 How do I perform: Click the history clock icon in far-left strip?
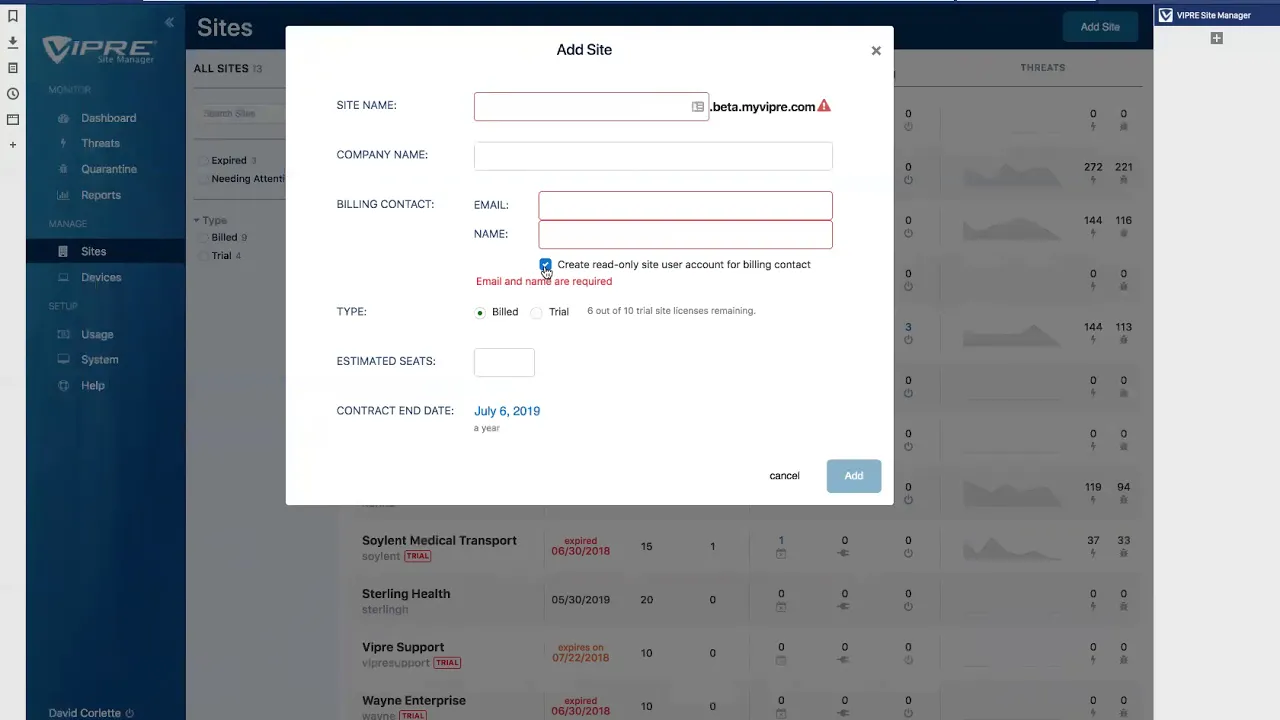click(x=13, y=94)
